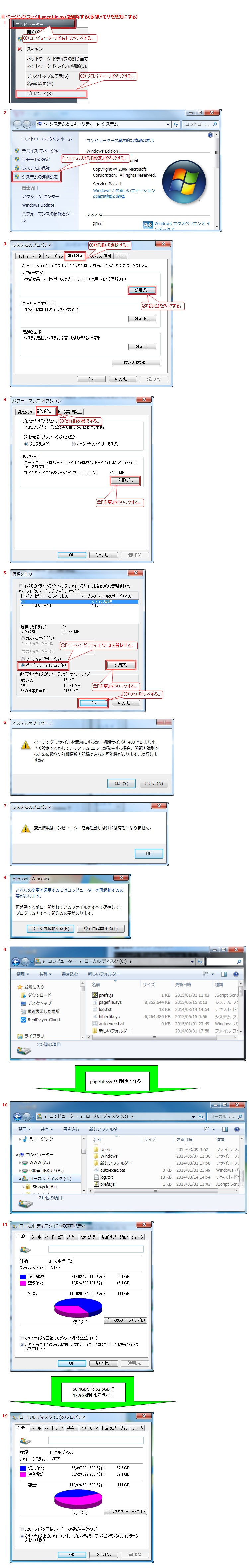Select the バックグラウンド サービス(S) radio button

(x=74, y=444)
